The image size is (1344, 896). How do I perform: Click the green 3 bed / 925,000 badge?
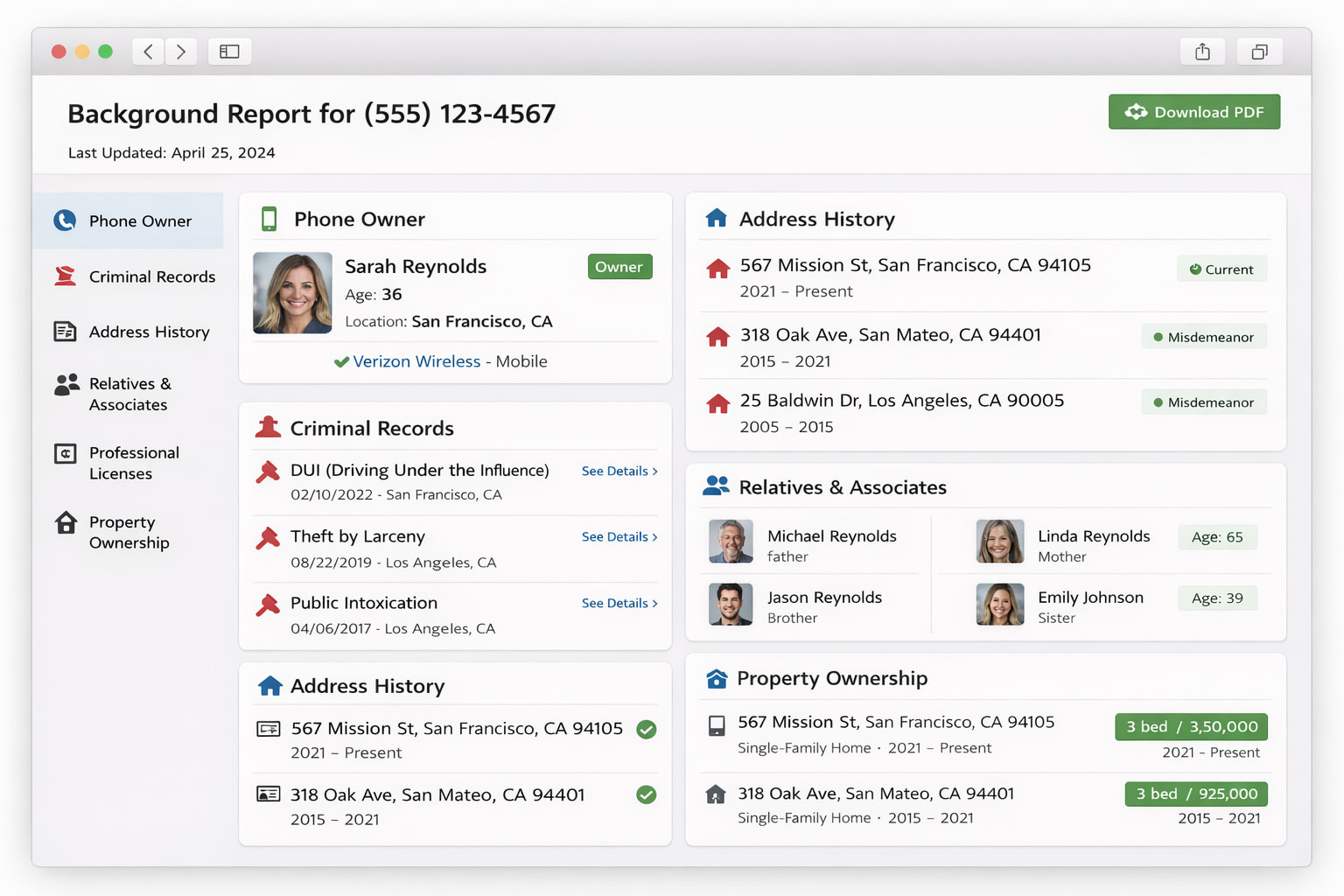[1195, 794]
